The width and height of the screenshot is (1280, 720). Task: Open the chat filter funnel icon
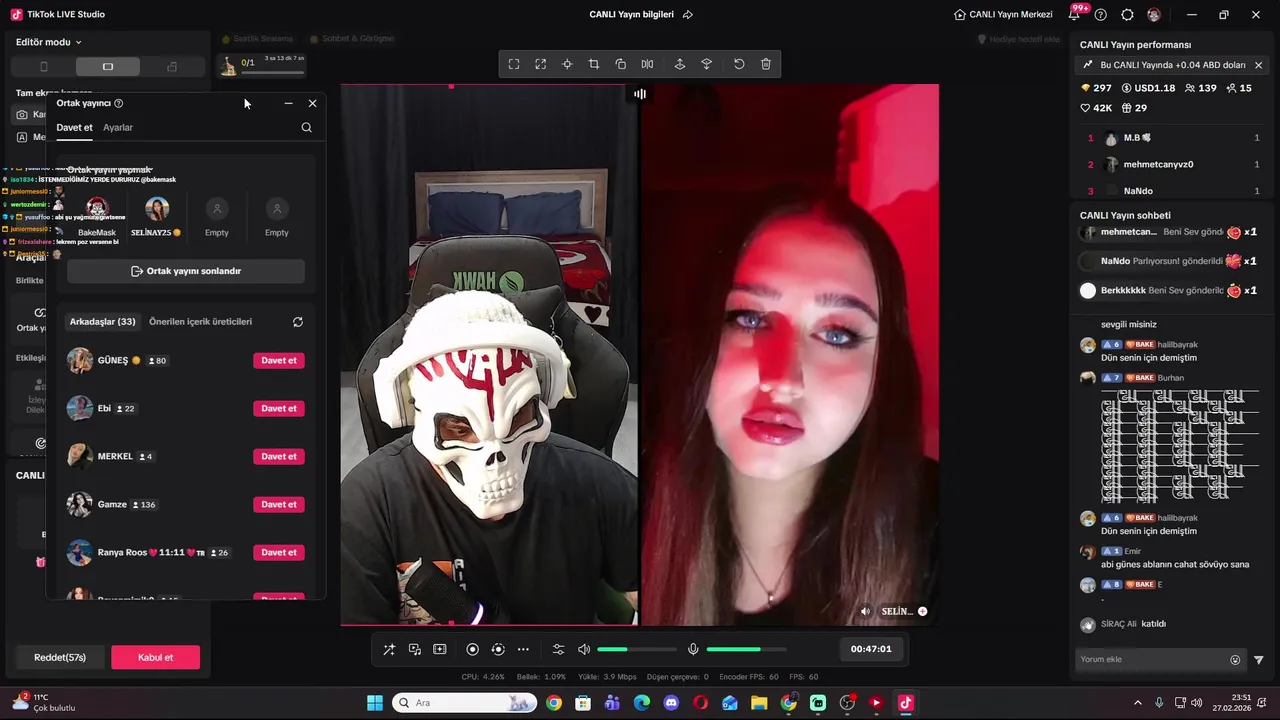coord(1258,660)
